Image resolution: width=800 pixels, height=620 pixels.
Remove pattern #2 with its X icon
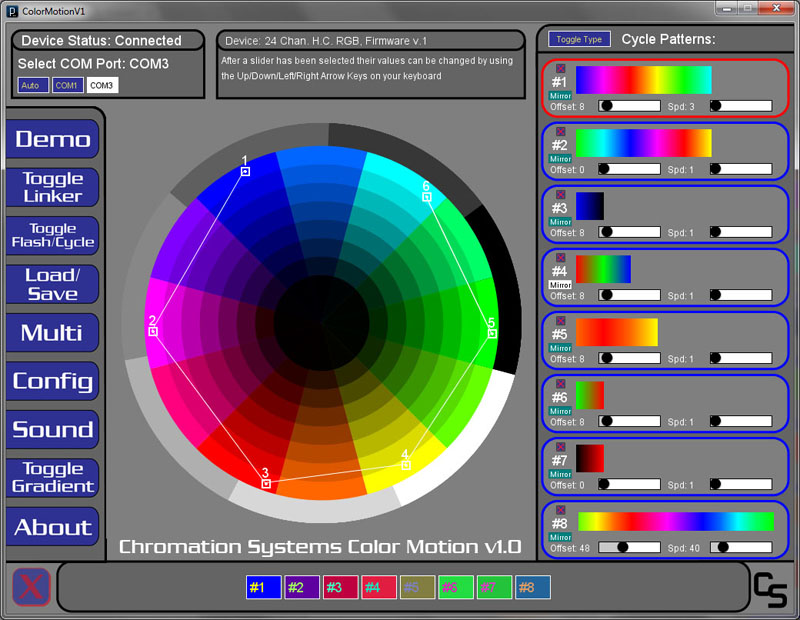click(x=560, y=132)
